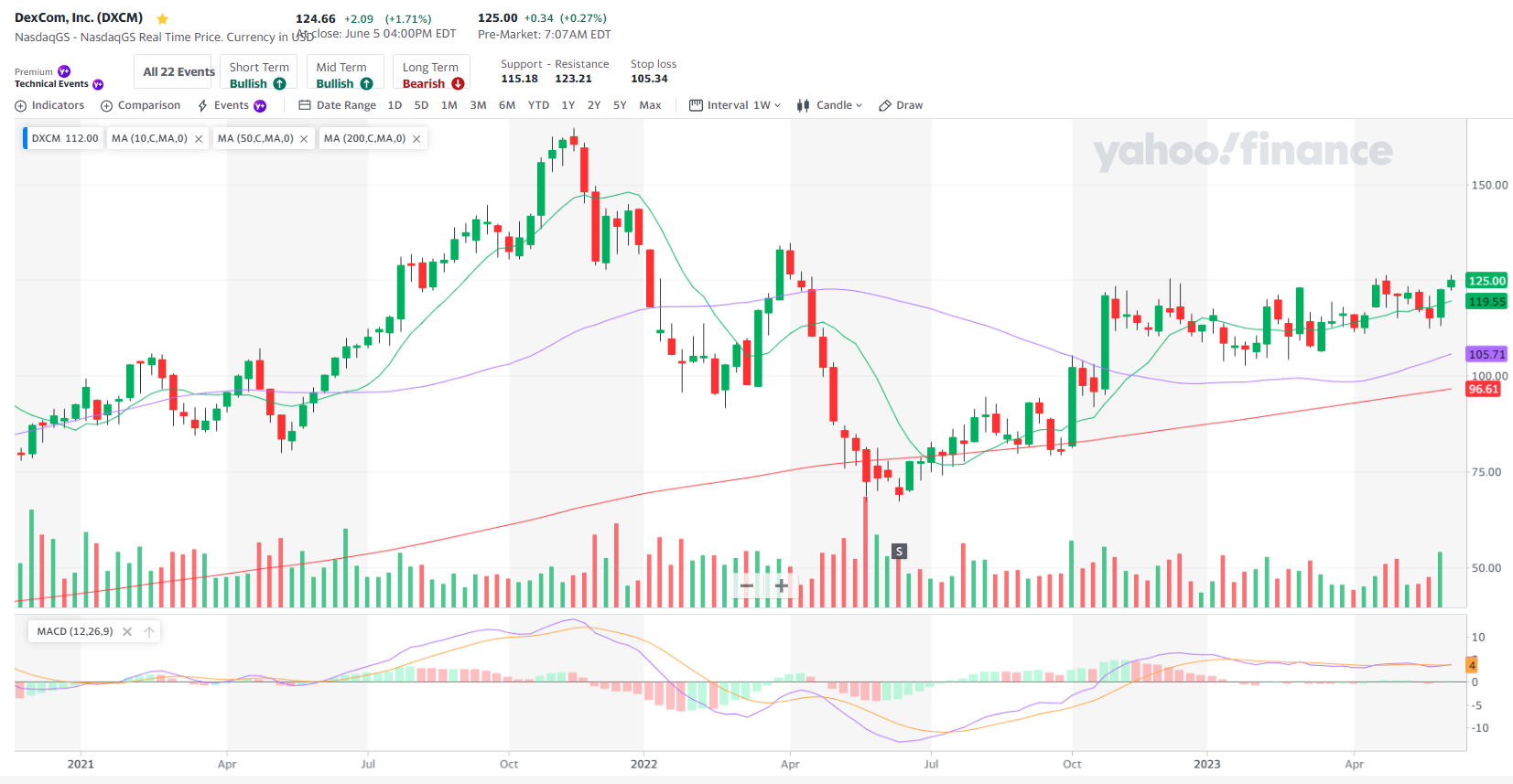Remove the MA (50,C,MA,0) indicator

304,139
